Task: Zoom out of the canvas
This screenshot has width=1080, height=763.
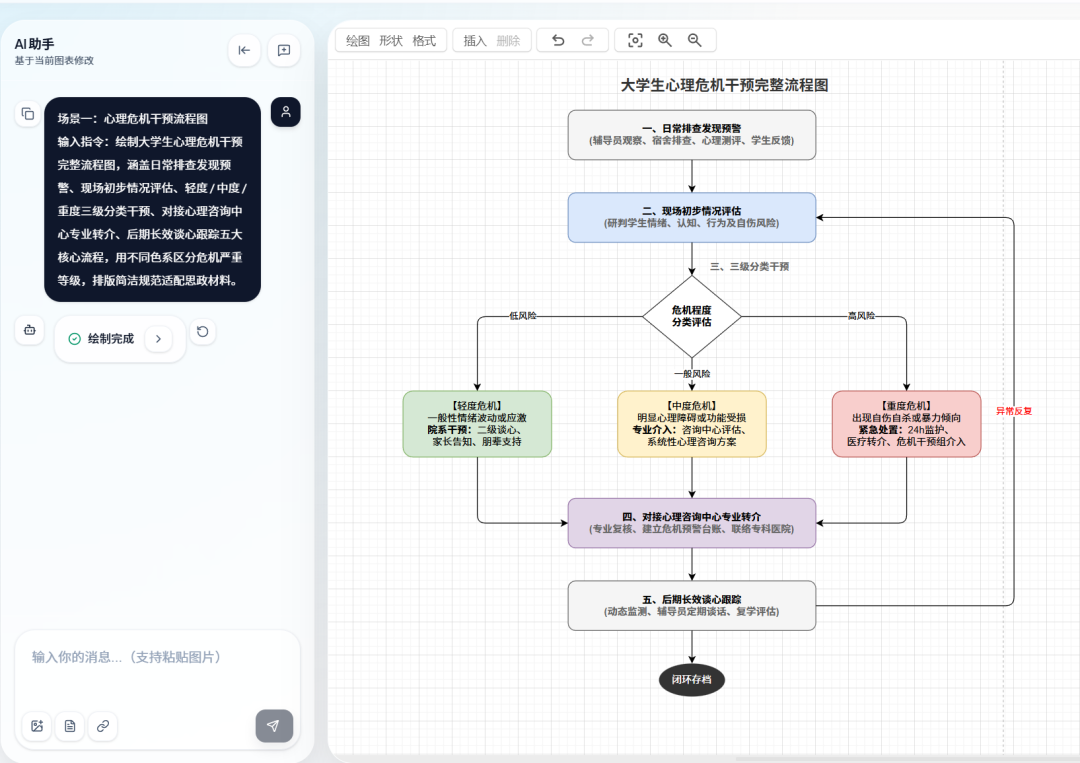Action: pyautogui.click(x=694, y=41)
